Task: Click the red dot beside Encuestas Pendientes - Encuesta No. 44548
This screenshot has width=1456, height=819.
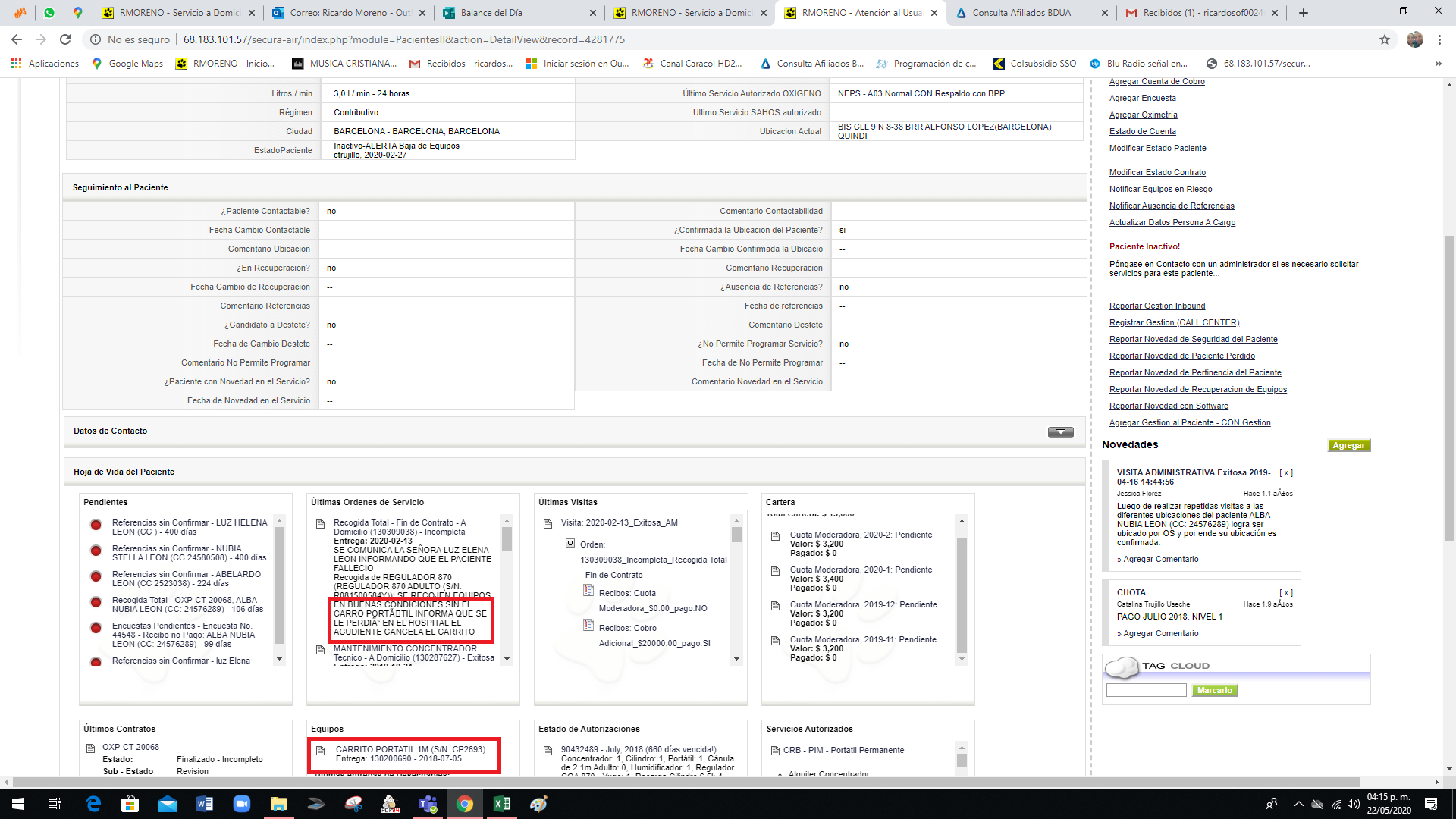Action: pyautogui.click(x=96, y=628)
